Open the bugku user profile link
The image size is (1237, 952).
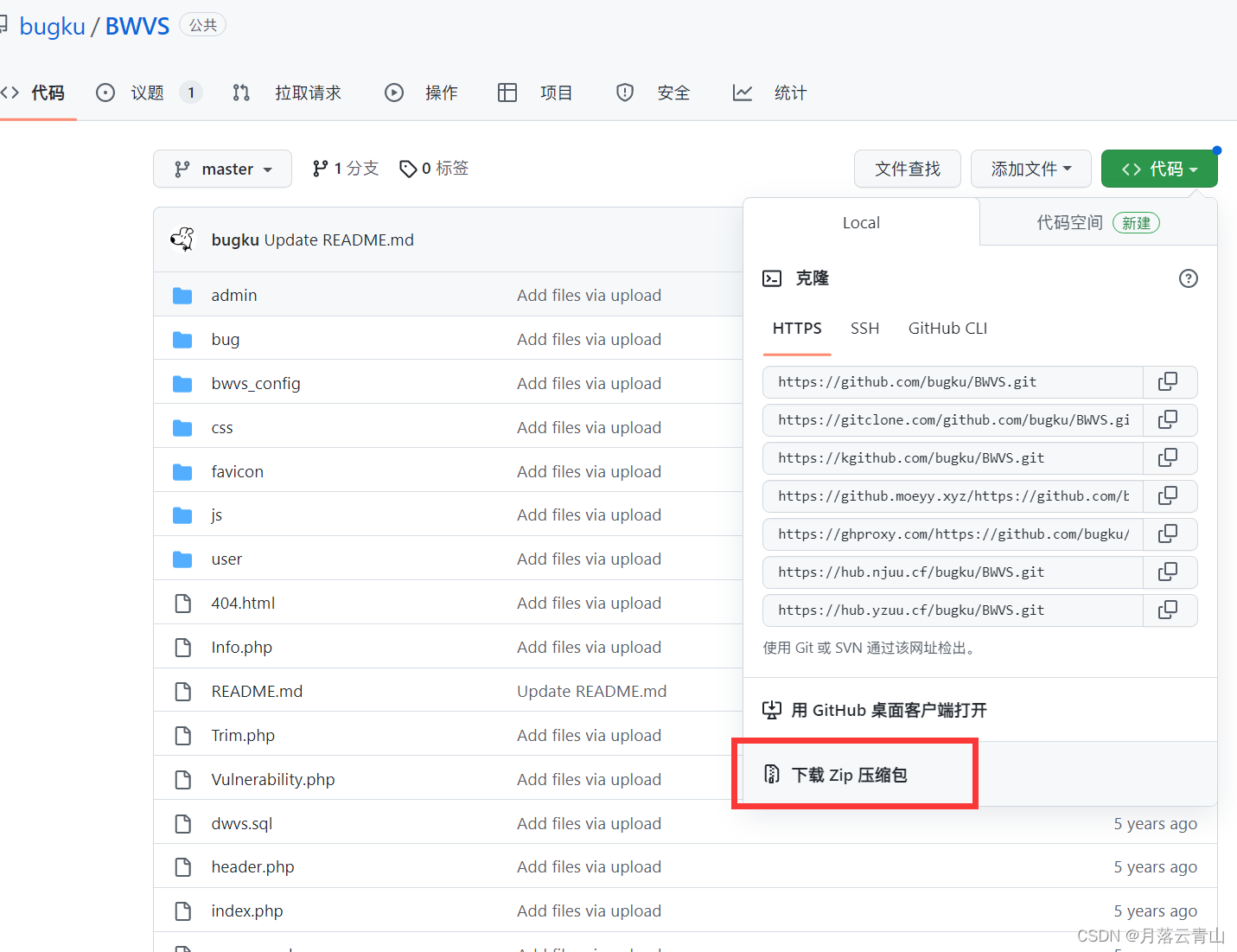click(52, 26)
